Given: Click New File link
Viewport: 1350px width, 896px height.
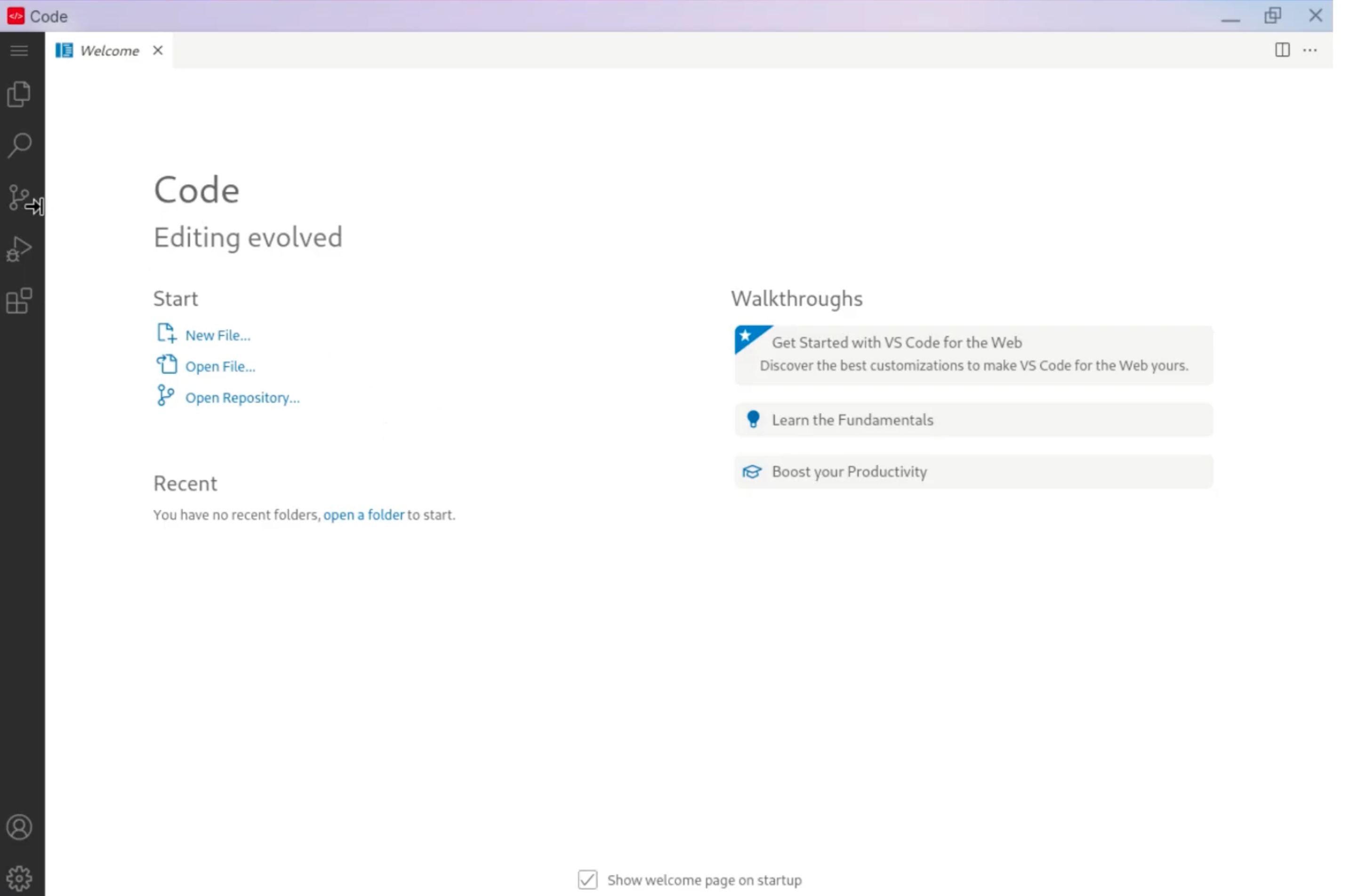Looking at the screenshot, I should pyautogui.click(x=217, y=336).
